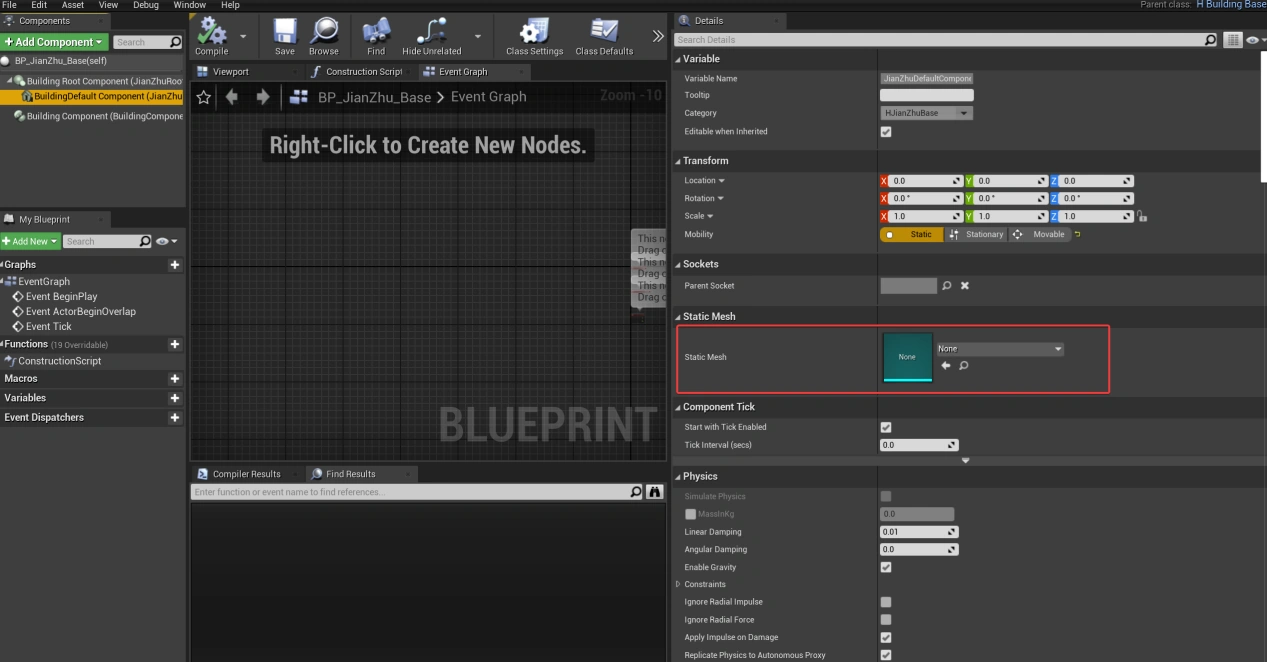Select Event BeginPlay in Graphs
This screenshot has height=662, width=1267.
(62, 297)
